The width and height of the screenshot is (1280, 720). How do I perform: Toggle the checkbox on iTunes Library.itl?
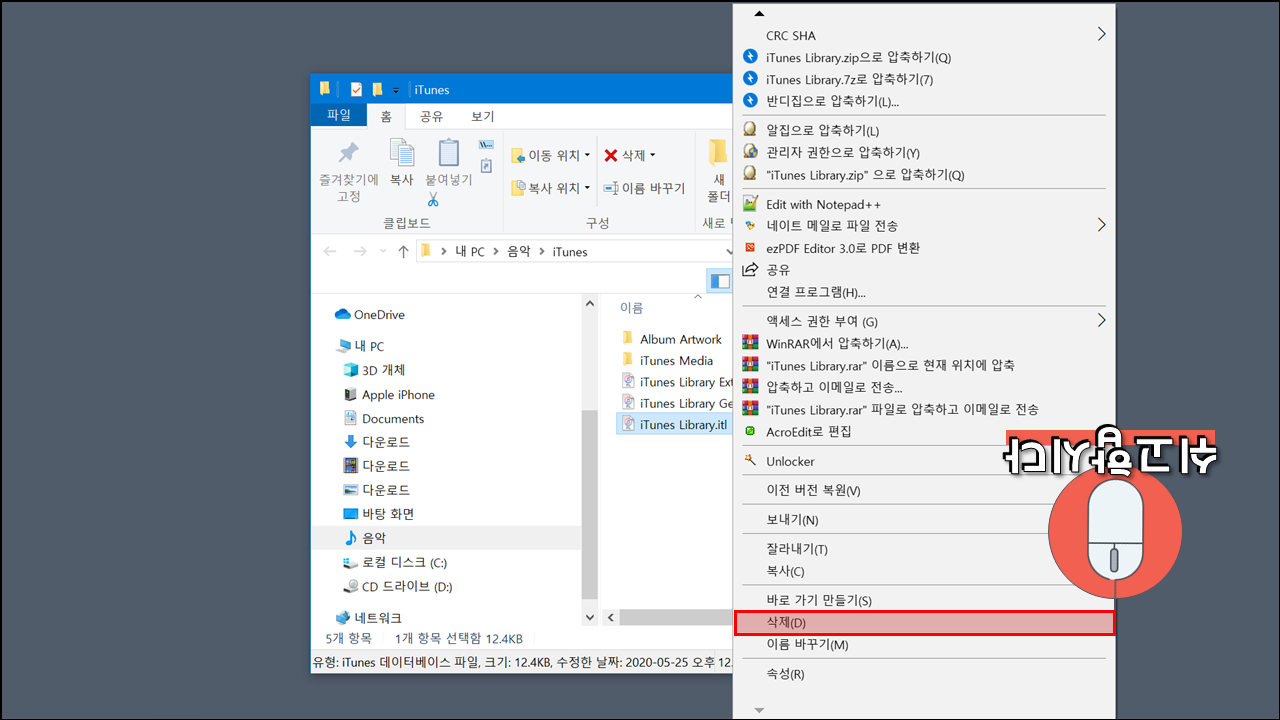pos(623,423)
